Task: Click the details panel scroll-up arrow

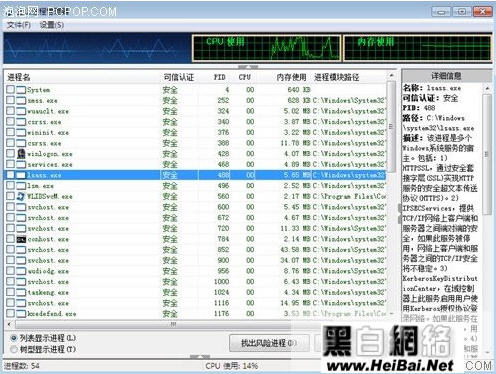Action: point(487,88)
